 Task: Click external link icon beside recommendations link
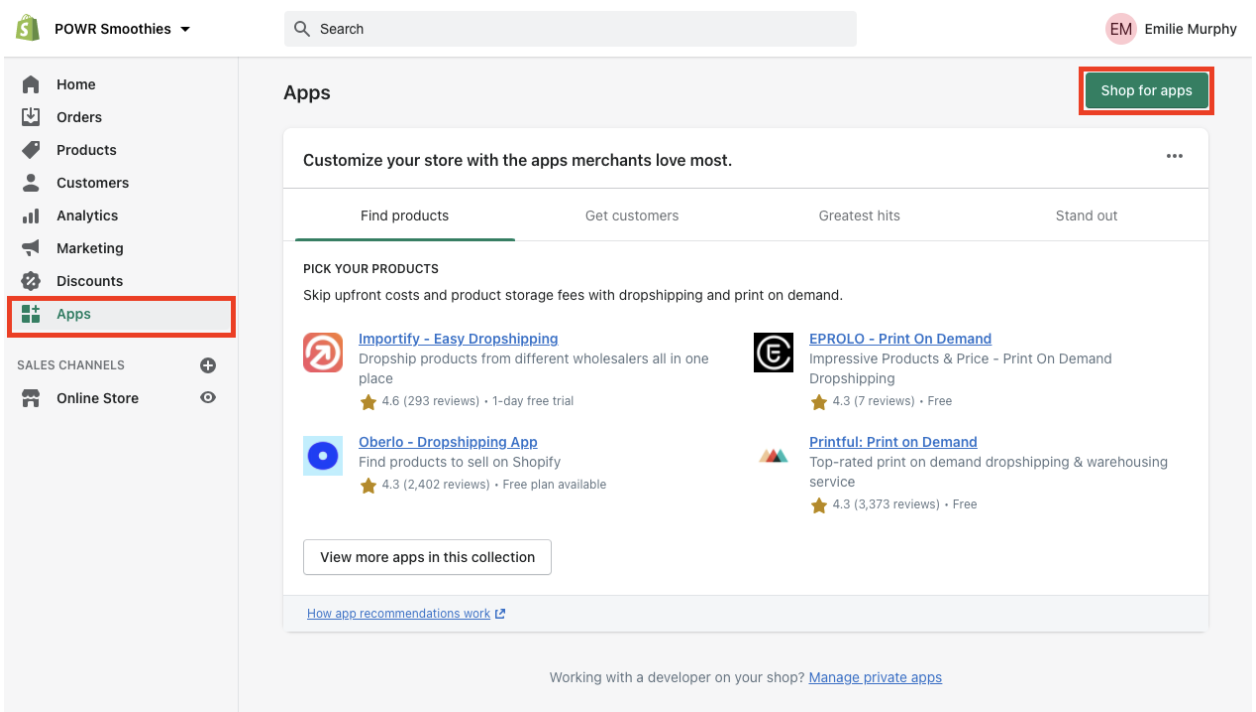point(500,614)
